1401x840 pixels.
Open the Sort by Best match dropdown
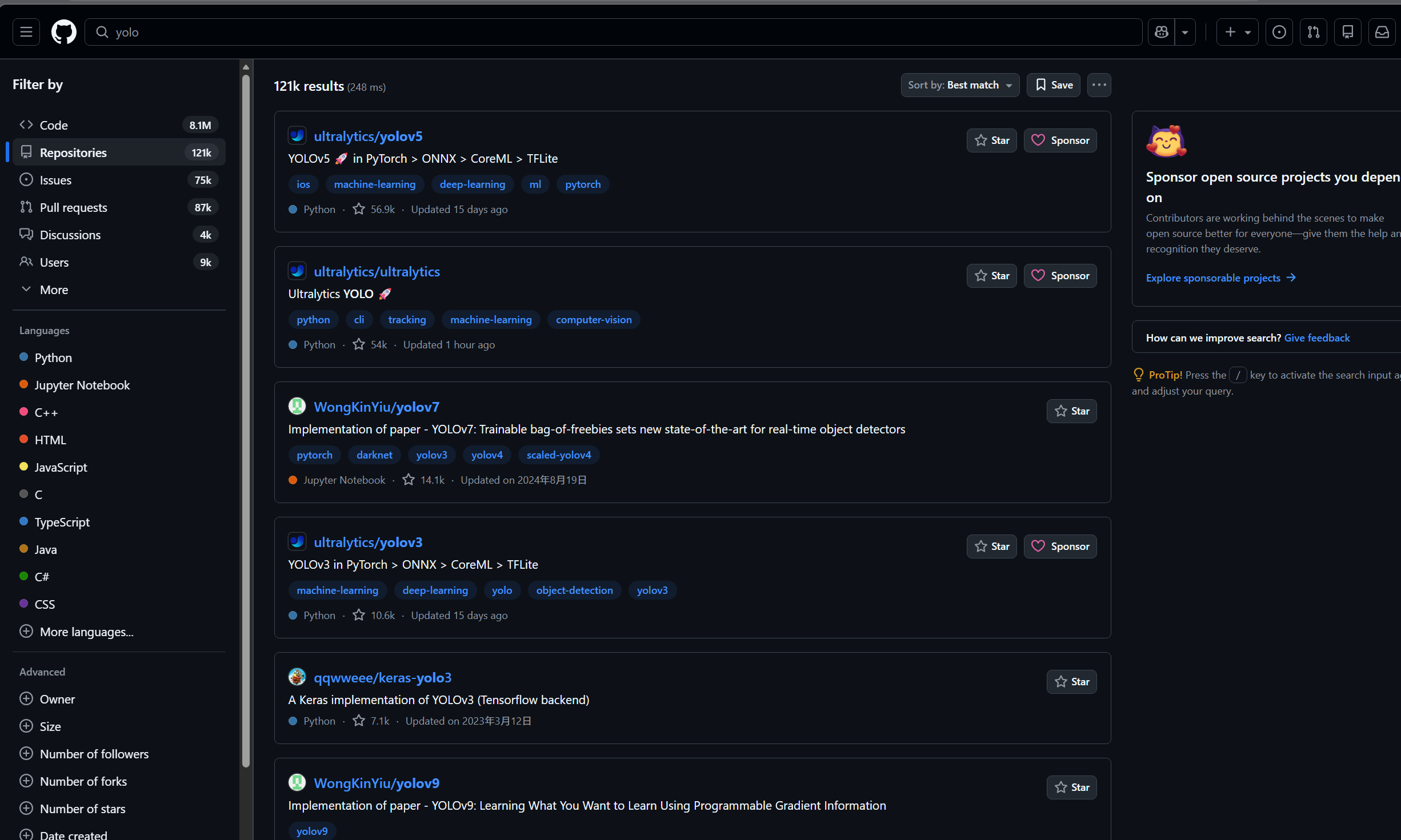[x=960, y=85]
